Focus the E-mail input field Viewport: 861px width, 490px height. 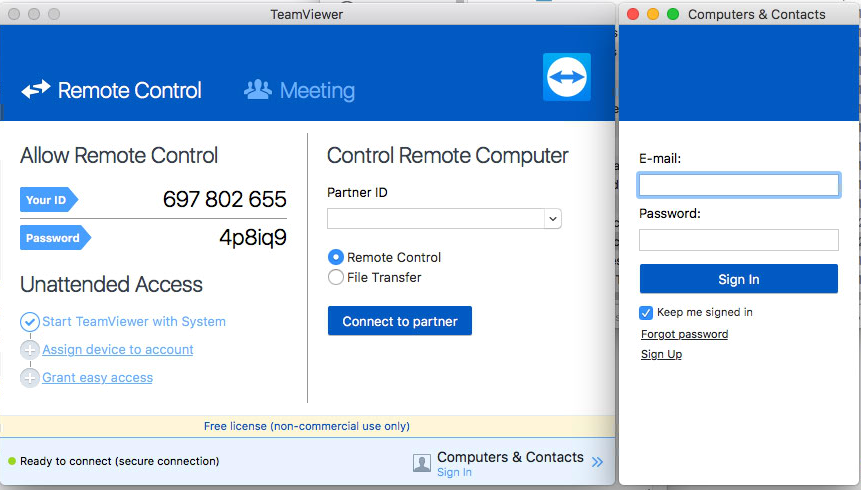point(738,185)
